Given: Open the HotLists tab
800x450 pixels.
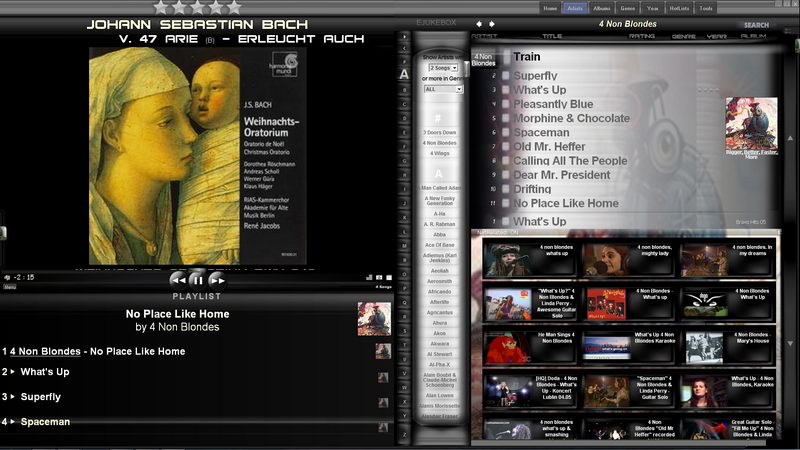Looking at the screenshot, I should (x=679, y=8).
